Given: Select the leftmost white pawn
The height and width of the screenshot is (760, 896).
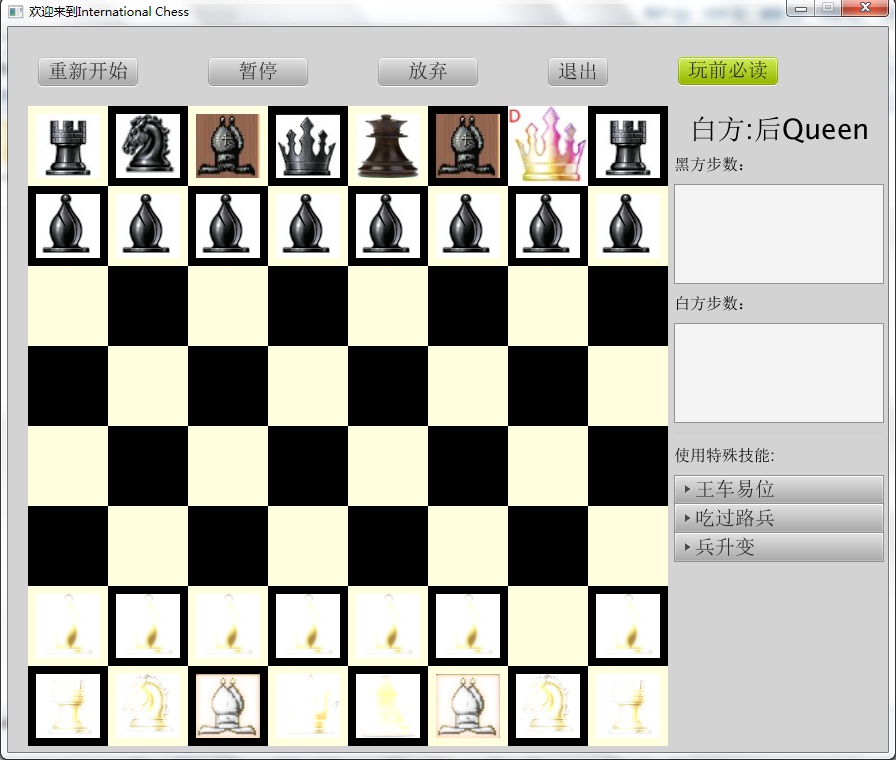Looking at the screenshot, I should (67, 626).
